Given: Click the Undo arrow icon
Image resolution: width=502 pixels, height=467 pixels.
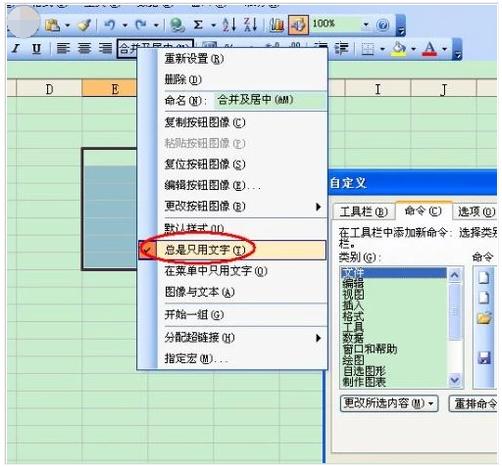Looking at the screenshot, I should [110, 25].
